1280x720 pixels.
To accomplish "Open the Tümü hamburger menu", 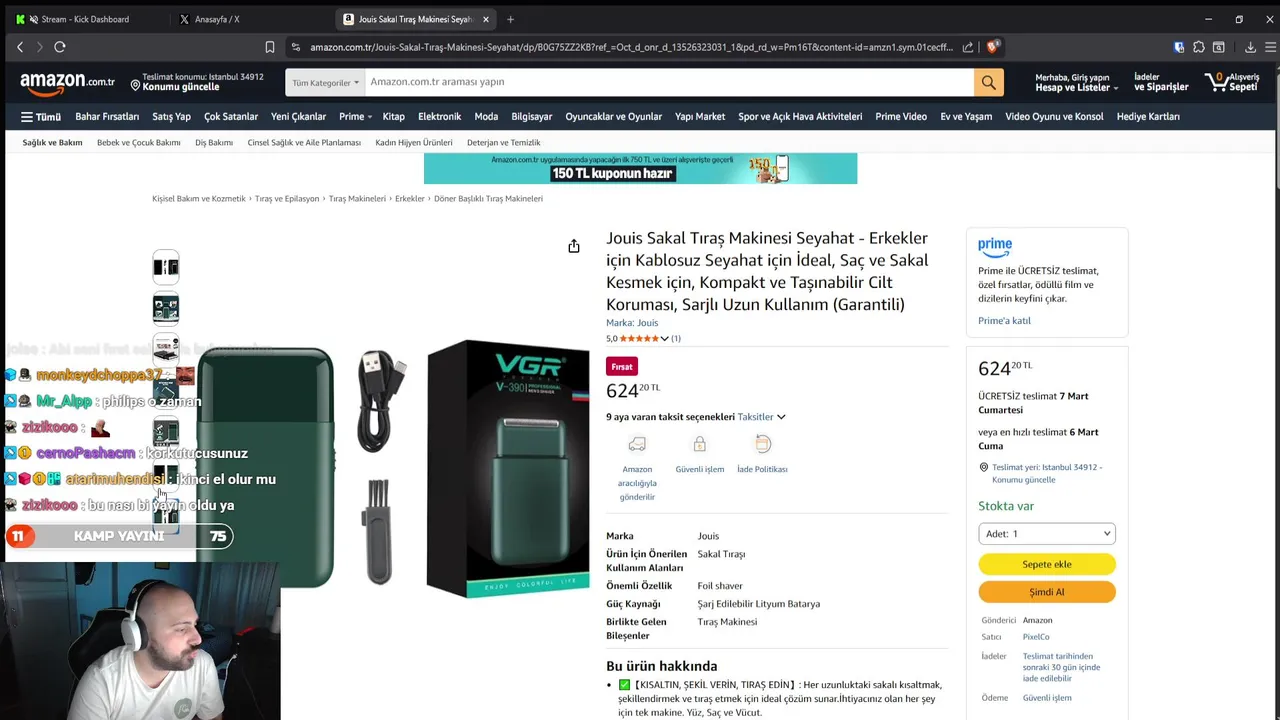I will [x=41, y=117].
